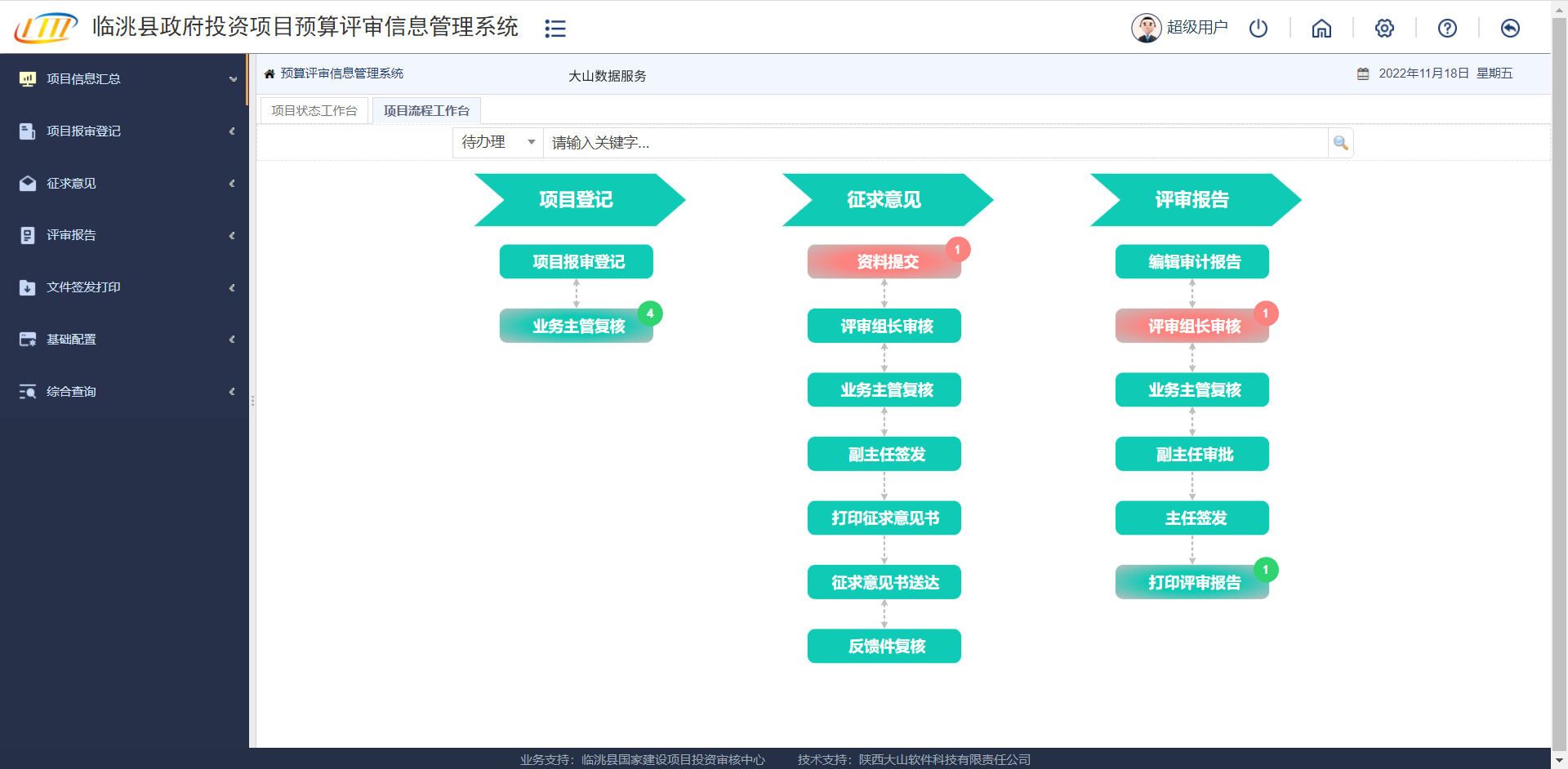Open 项目信息汇总 in the sidebar

coord(123,79)
